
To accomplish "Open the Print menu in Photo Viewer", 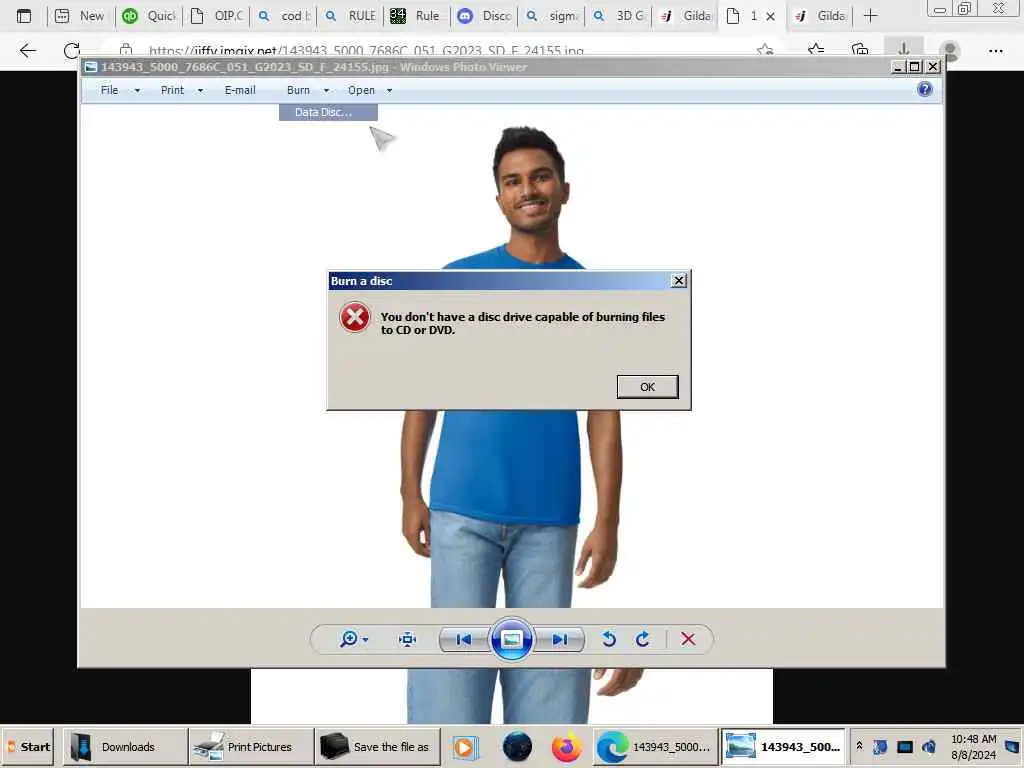I will (x=172, y=90).
